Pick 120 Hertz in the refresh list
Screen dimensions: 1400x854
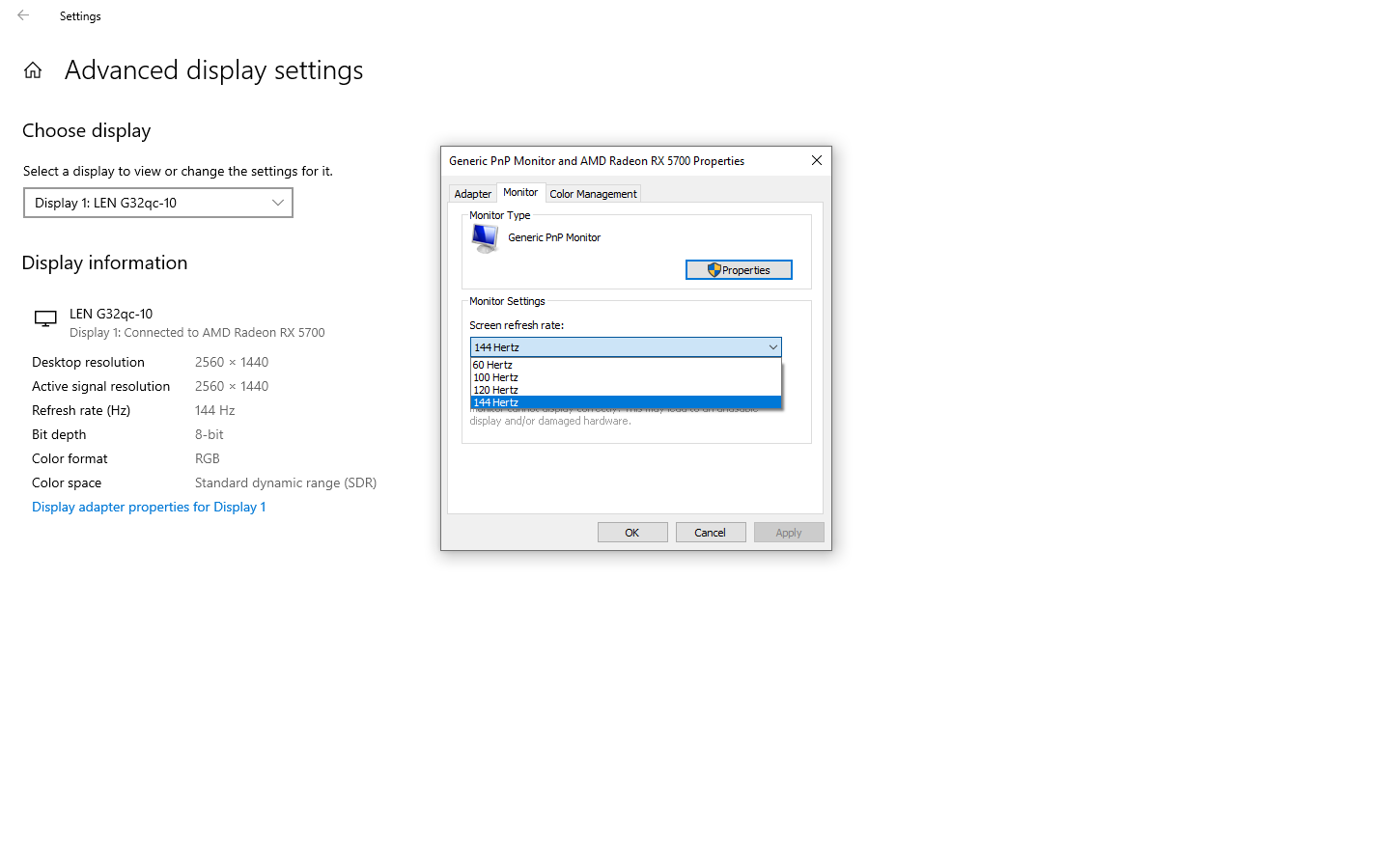(x=496, y=390)
